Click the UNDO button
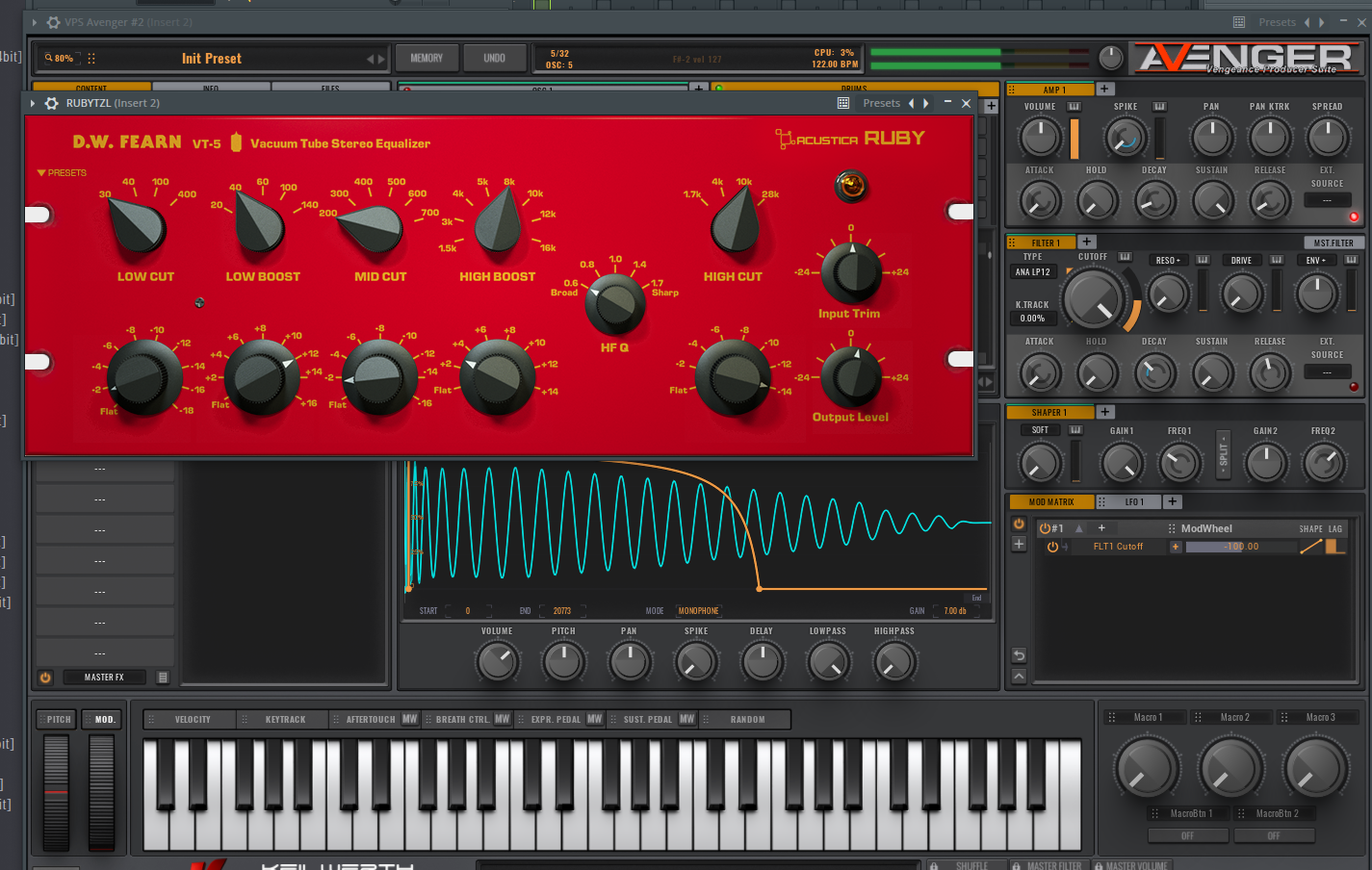The width and height of the screenshot is (1372, 870). (x=494, y=59)
